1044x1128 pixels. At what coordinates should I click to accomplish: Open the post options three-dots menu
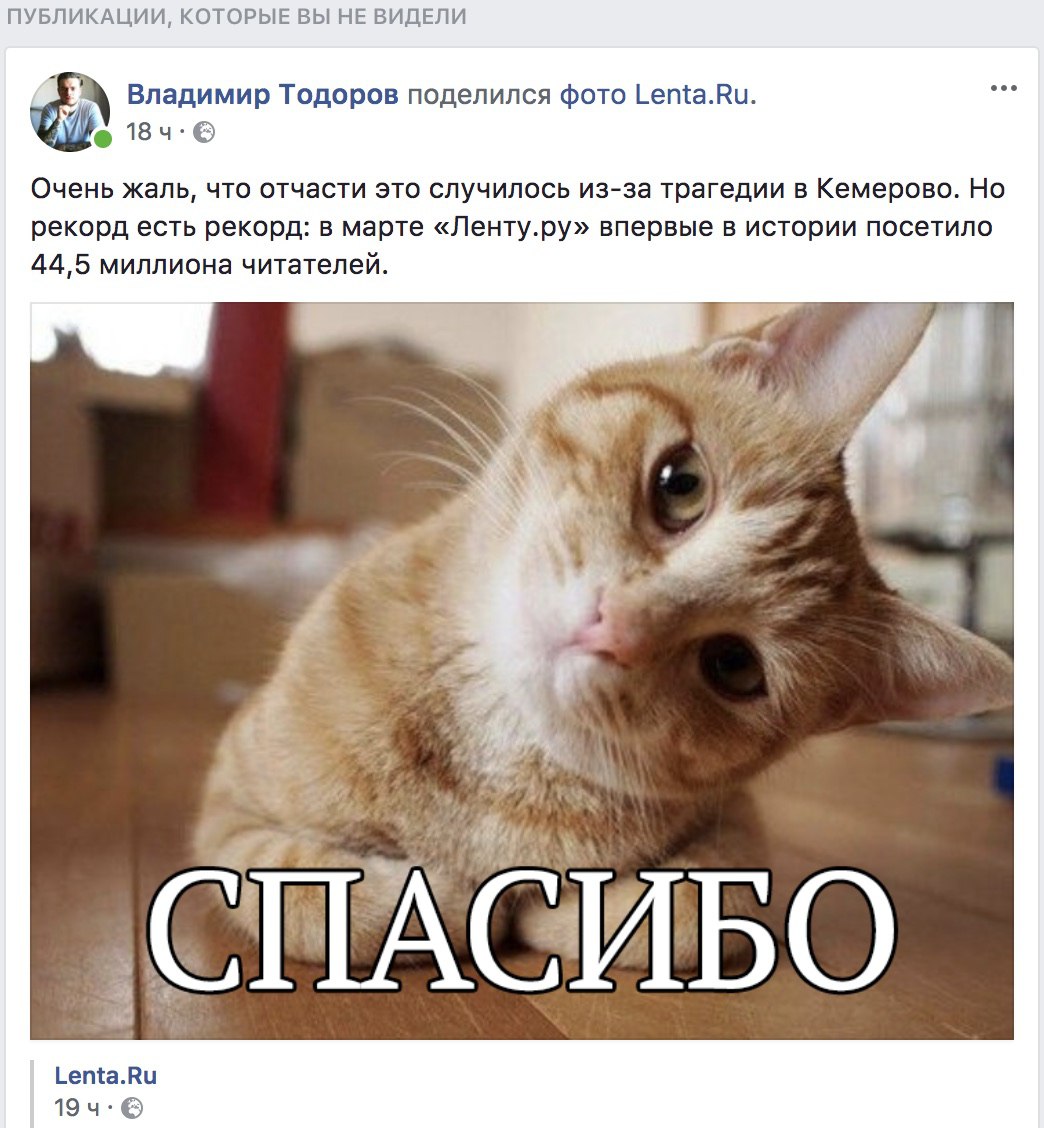1003,88
